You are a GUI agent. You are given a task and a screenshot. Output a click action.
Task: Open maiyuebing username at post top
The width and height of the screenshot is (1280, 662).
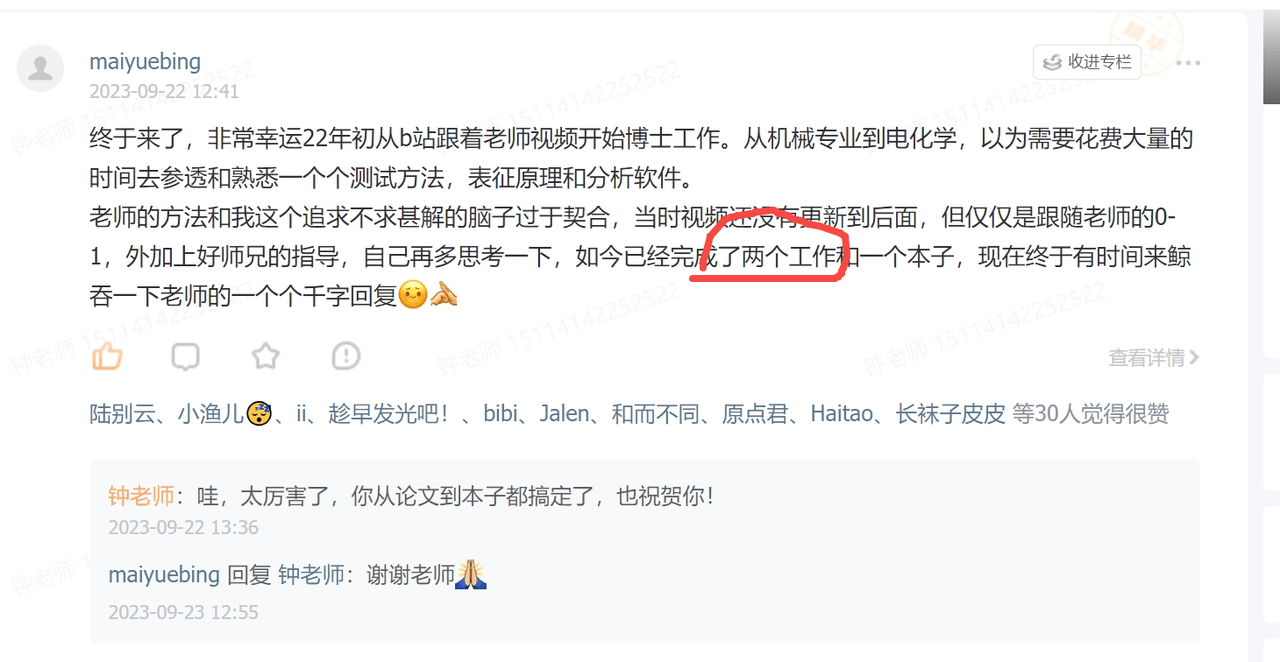point(145,61)
